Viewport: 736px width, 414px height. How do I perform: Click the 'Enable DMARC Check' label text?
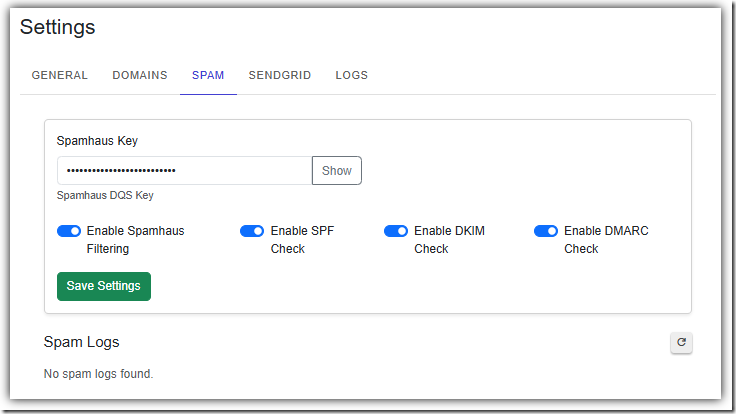coord(606,240)
